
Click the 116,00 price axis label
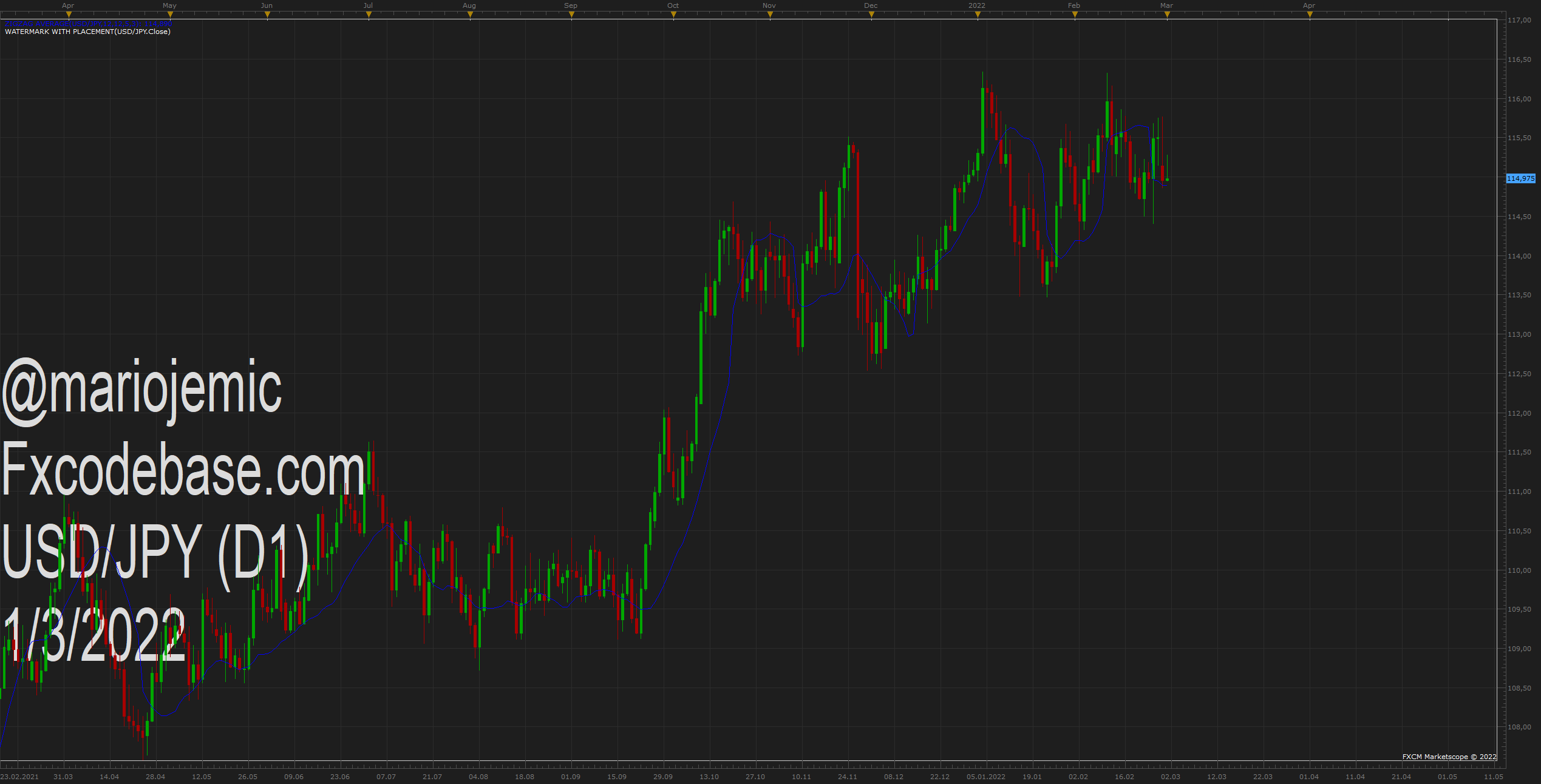(x=1519, y=99)
